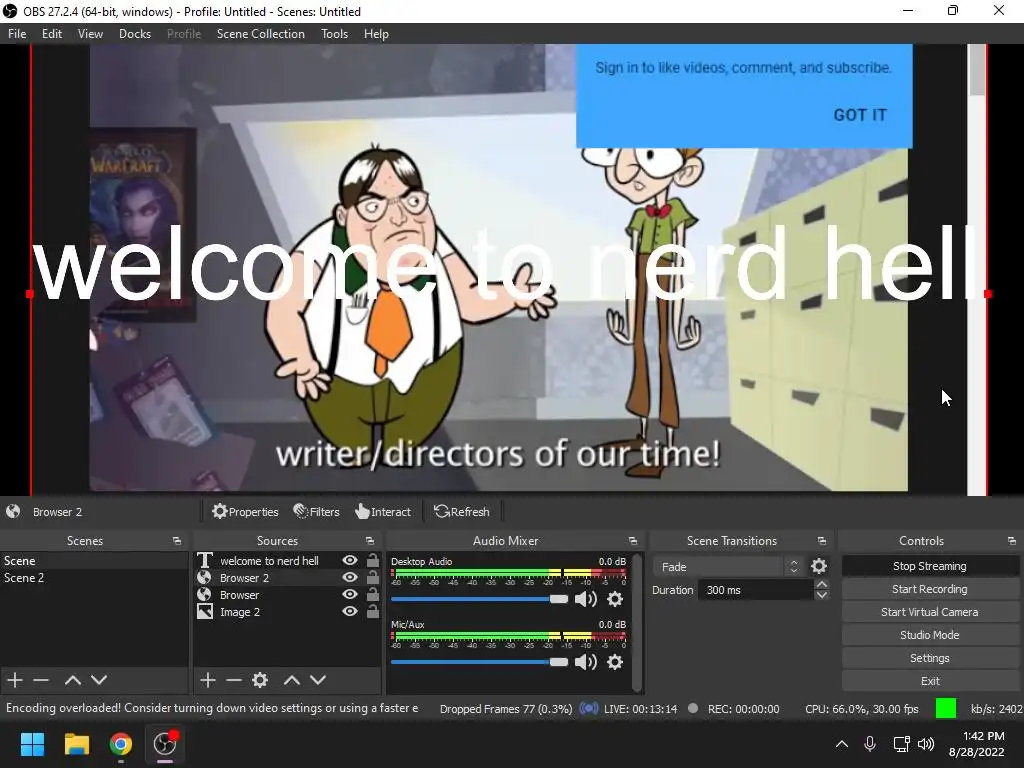Screen dimensions: 1024x768
Task: Pop out the Scene Transitions dock
Action: (x=822, y=541)
